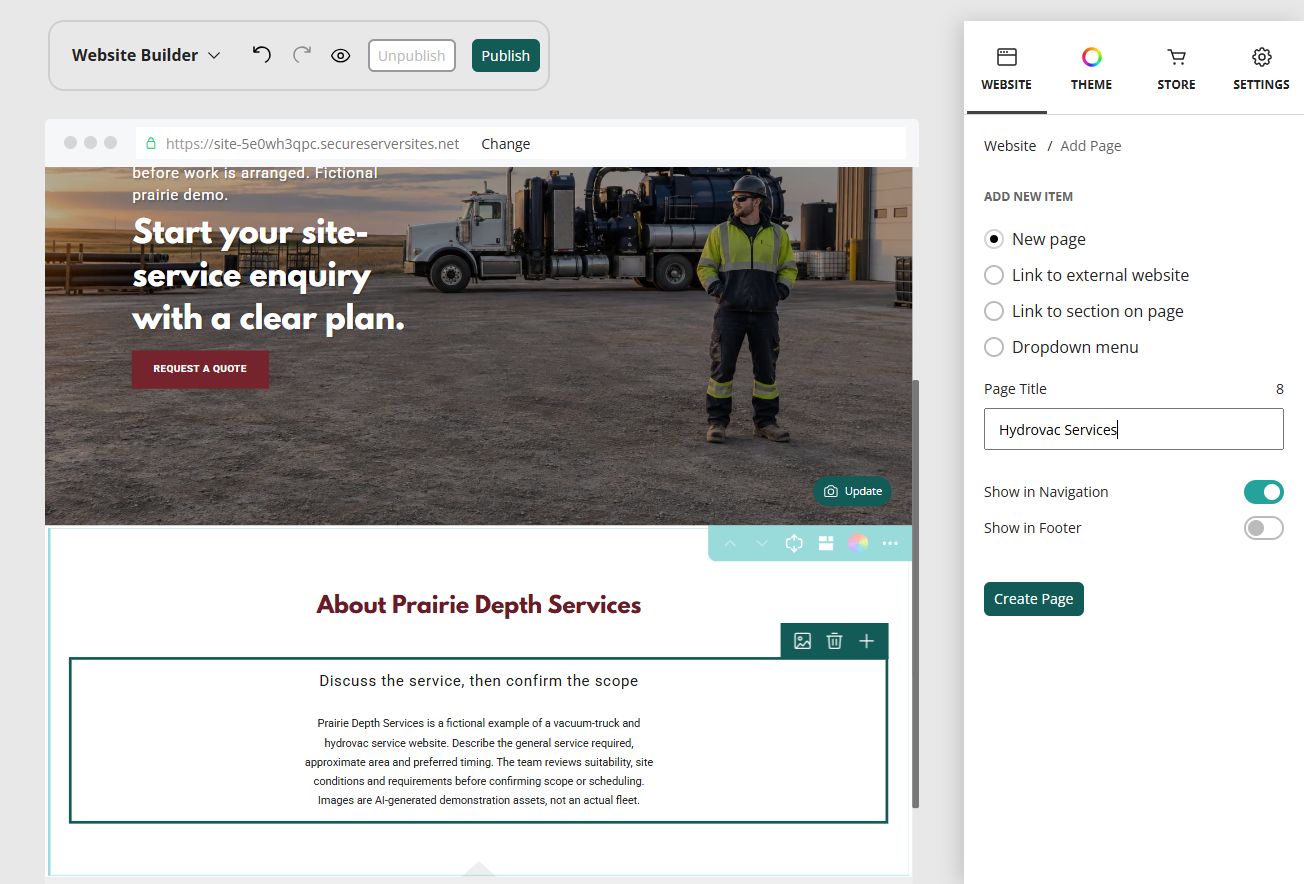Viewport: 1304px width, 884px height.
Task: Click the preview vertical scrollbar
Action: point(915,593)
